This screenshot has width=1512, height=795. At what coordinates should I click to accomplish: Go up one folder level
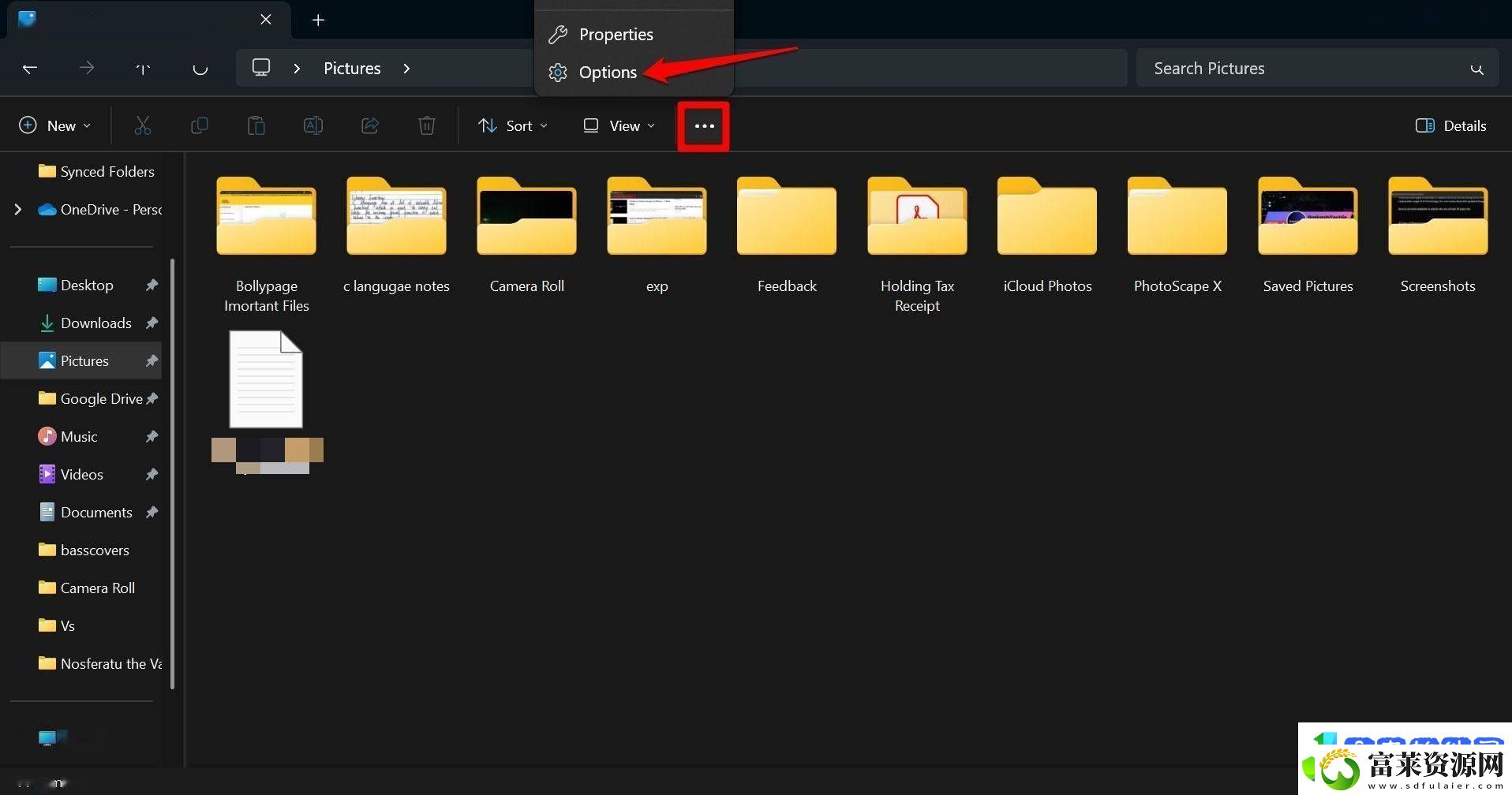[143, 69]
